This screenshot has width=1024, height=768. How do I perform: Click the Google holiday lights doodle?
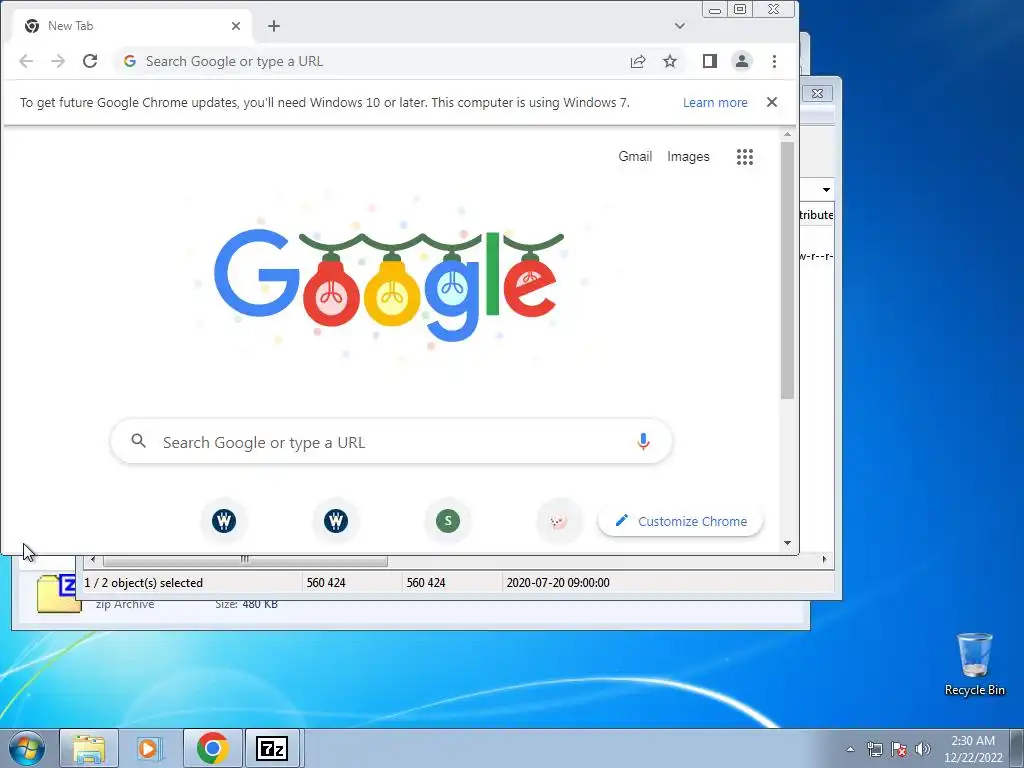coord(389,285)
